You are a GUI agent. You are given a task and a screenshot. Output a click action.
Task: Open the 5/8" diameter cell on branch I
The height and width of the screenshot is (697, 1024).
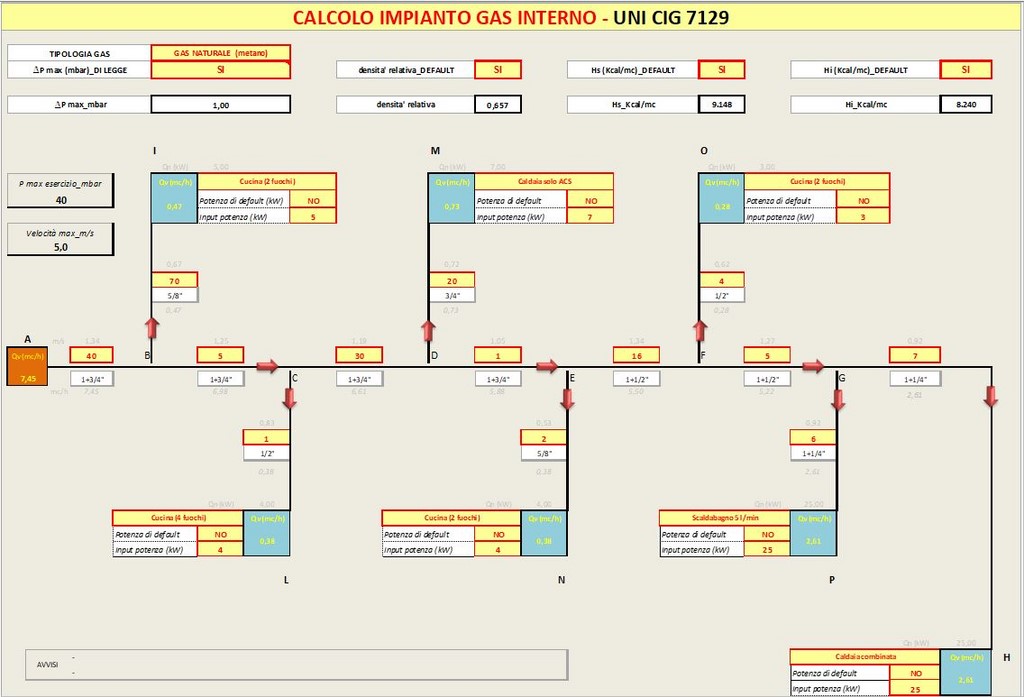[175, 295]
